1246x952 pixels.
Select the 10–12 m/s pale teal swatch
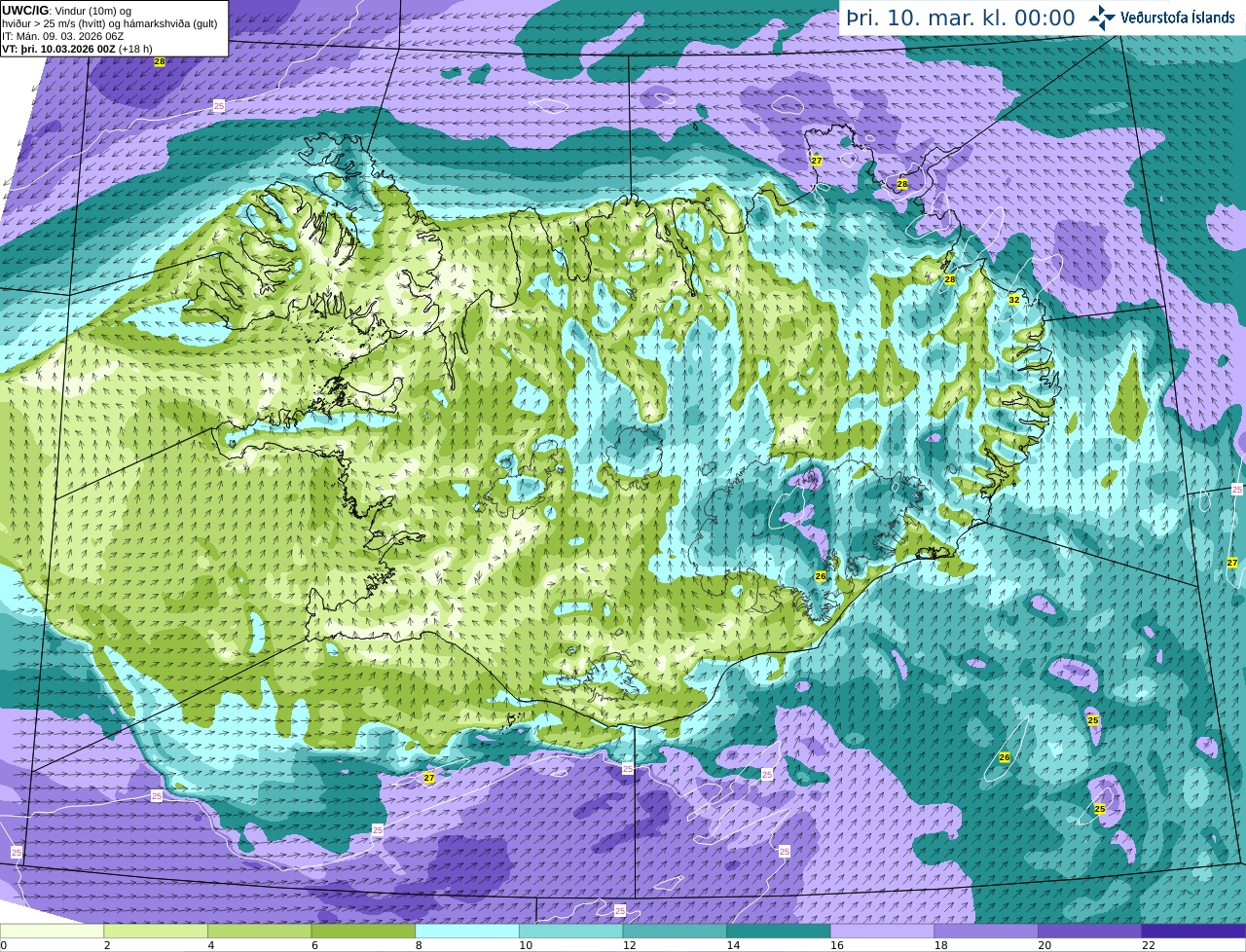(x=571, y=931)
